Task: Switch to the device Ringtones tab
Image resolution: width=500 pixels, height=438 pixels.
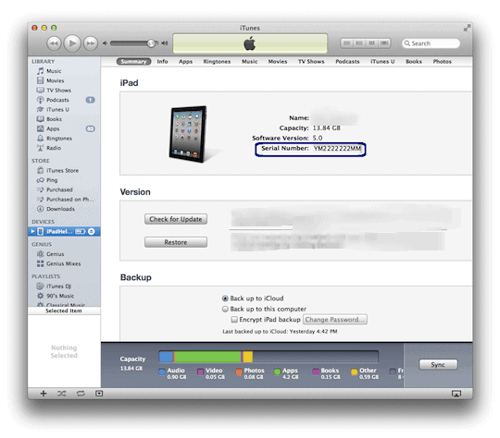Action: 217,62
